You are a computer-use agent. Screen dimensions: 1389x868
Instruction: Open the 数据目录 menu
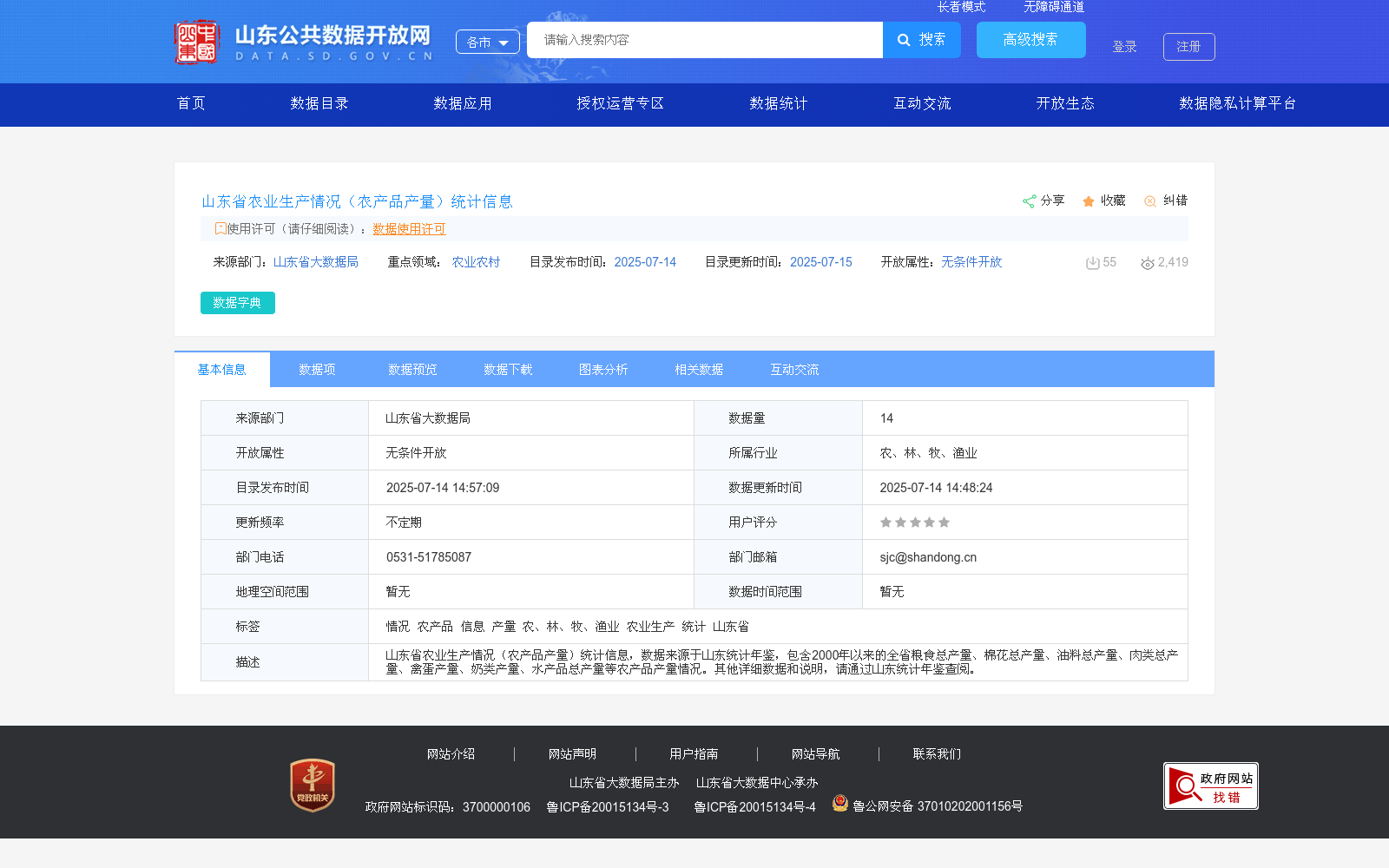[319, 103]
